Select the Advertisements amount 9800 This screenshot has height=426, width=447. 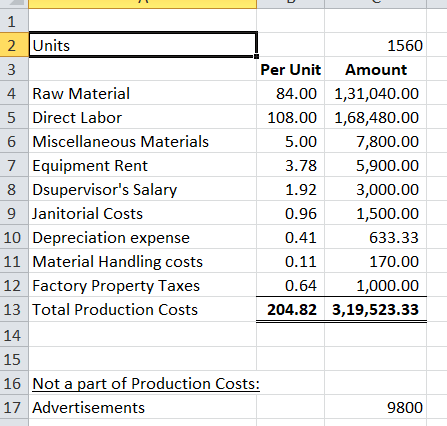[375, 407]
